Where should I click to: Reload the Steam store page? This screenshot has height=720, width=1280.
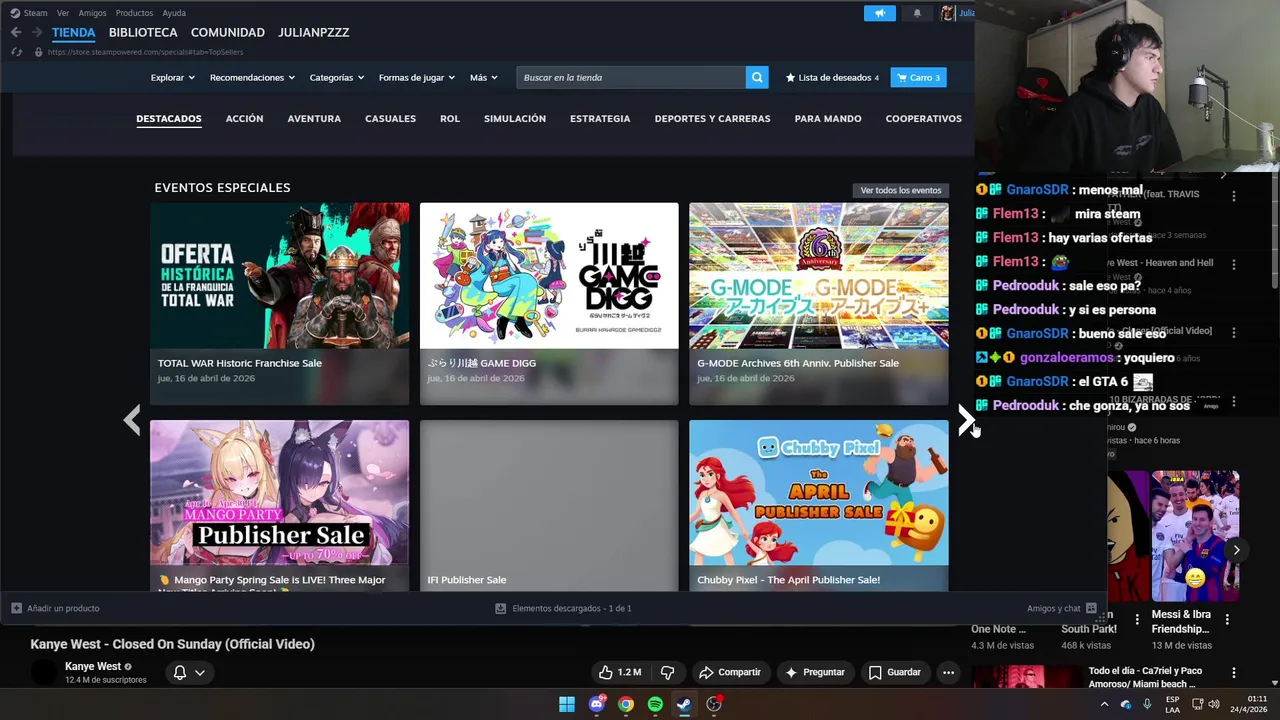(16, 52)
